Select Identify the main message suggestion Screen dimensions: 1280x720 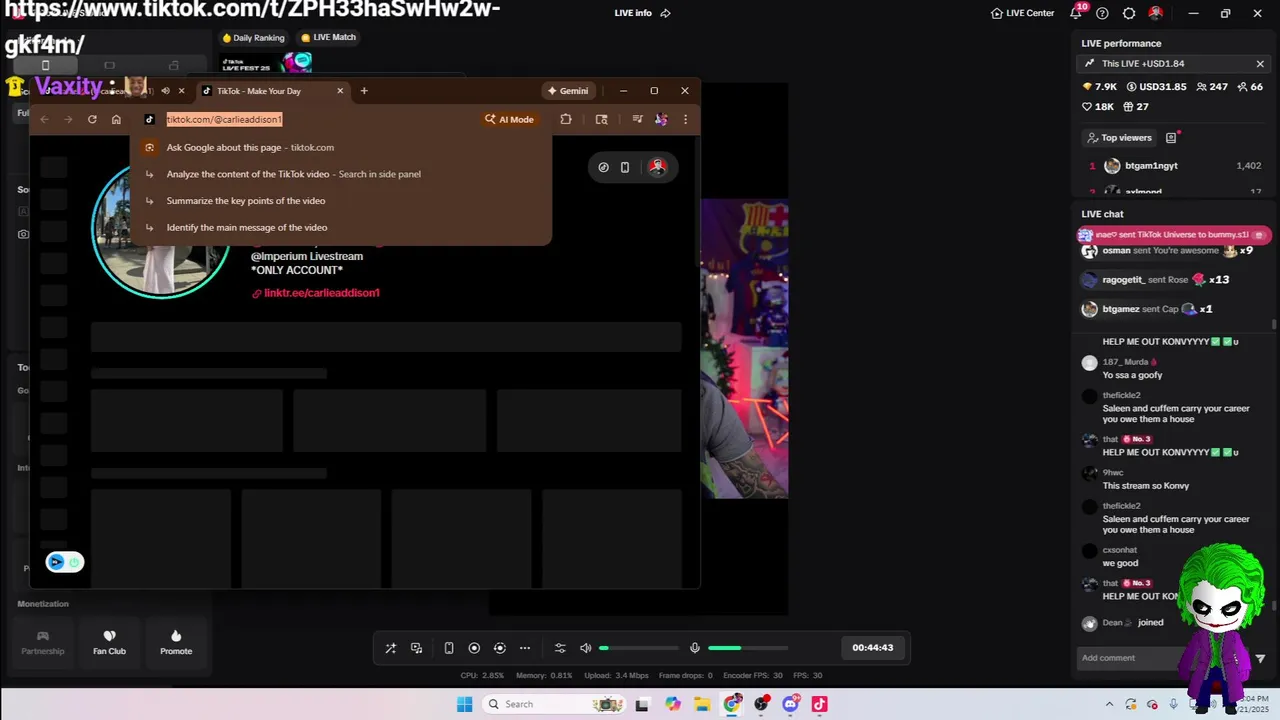[x=341, y=228]
